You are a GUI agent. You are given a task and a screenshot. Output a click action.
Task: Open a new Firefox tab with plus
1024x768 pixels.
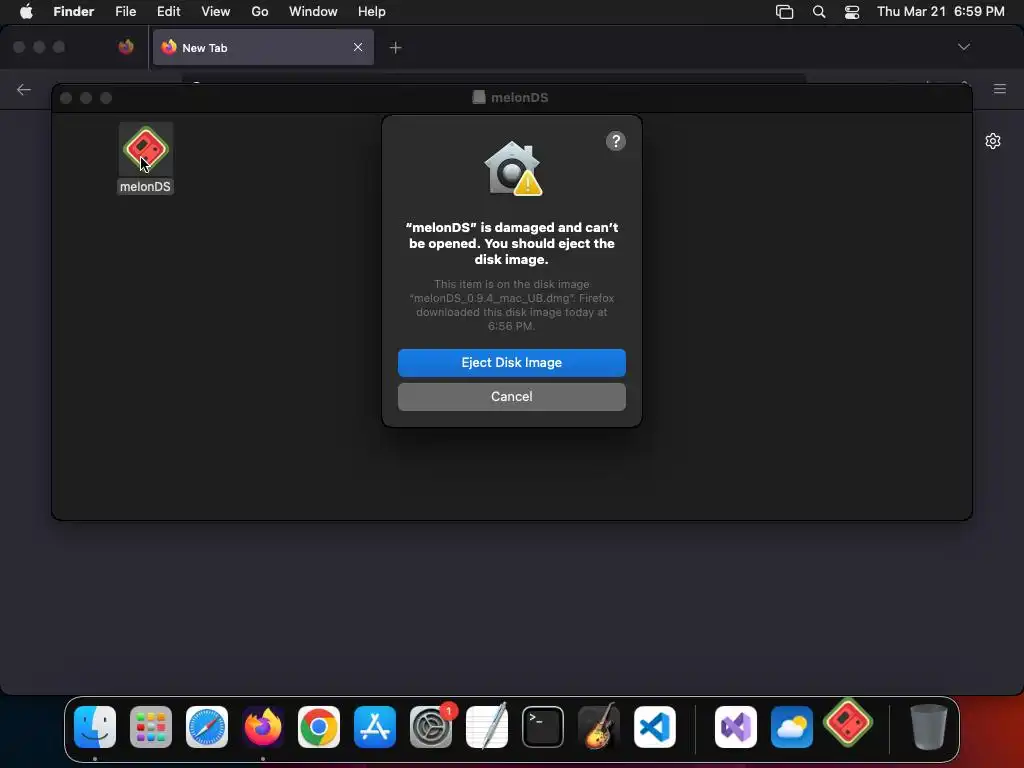[395, 47]
